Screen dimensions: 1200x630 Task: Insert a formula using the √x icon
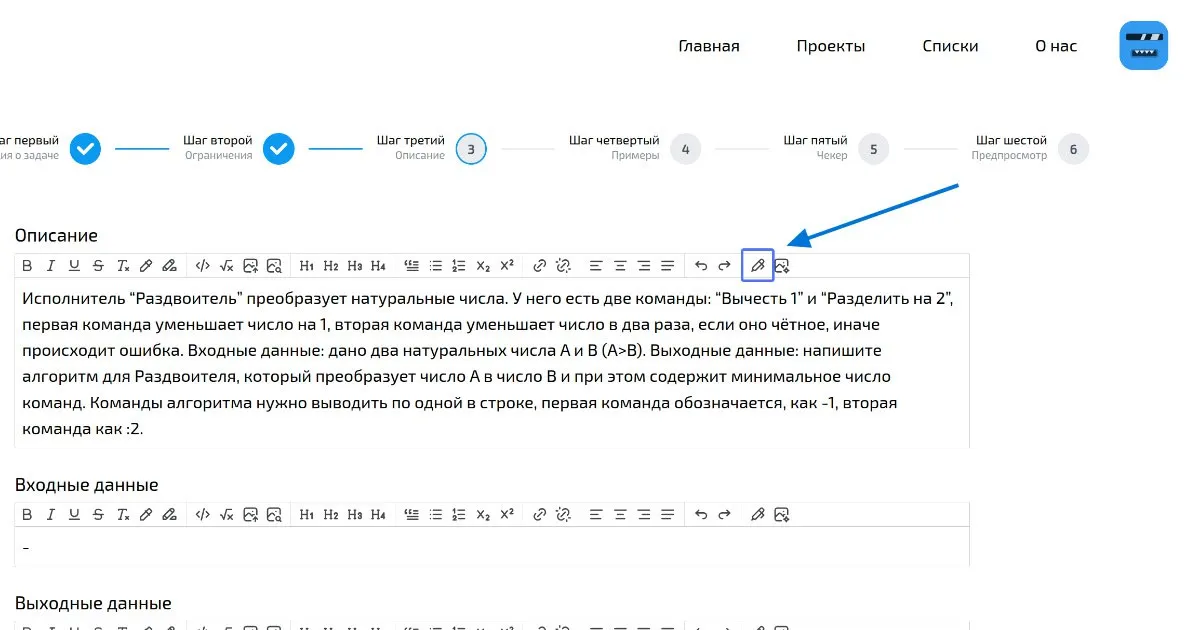[227, 265]
